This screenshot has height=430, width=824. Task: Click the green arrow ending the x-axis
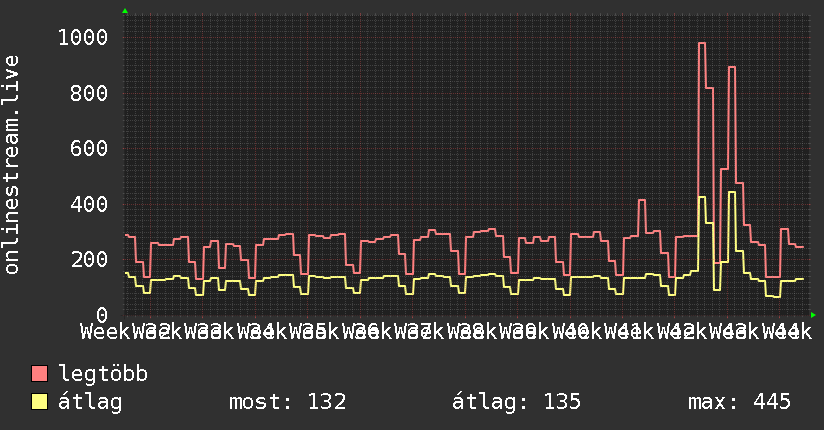[x=813, y=315]
